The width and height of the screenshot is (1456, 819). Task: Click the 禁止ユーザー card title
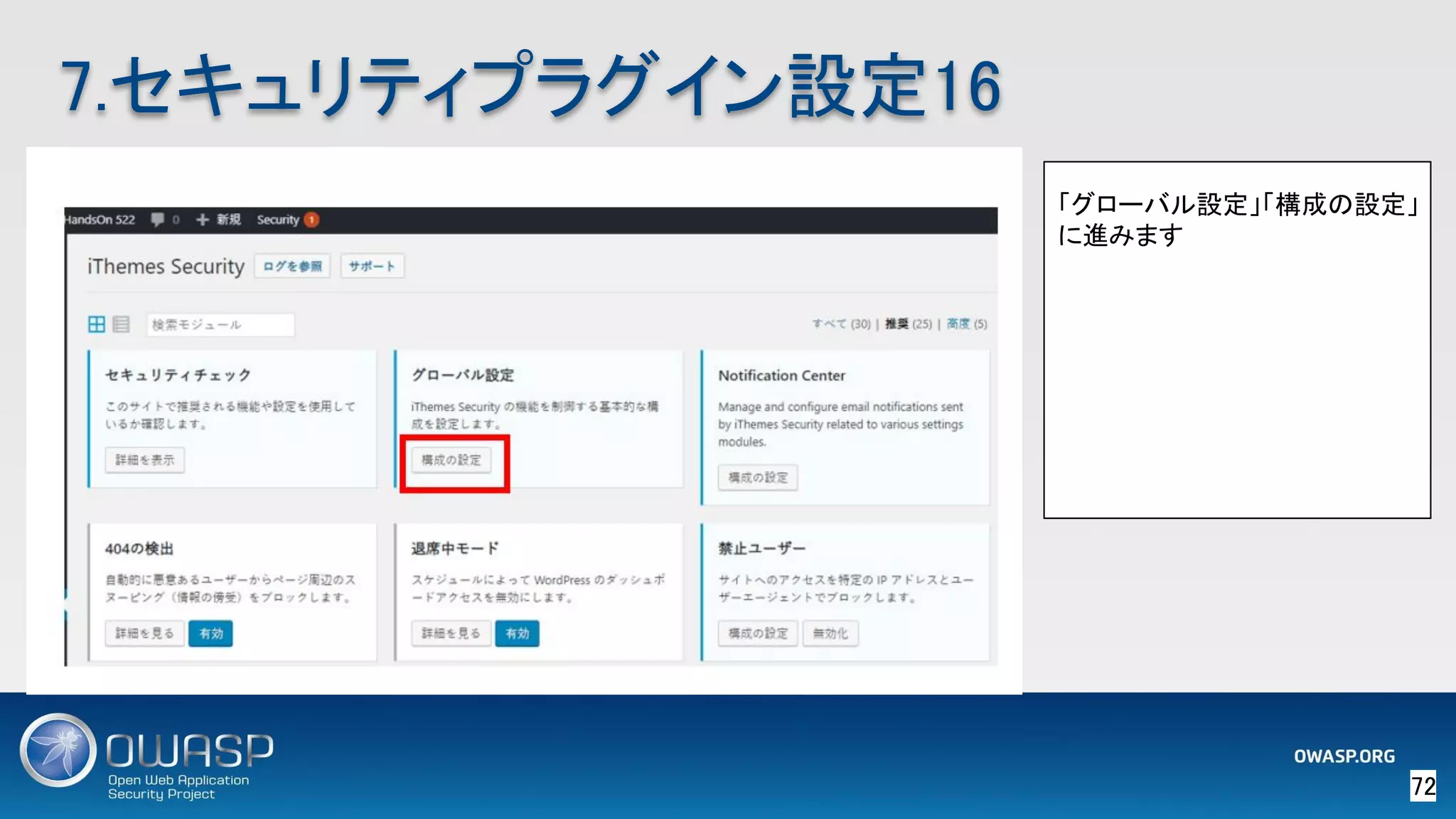click(x=762, y=548)
